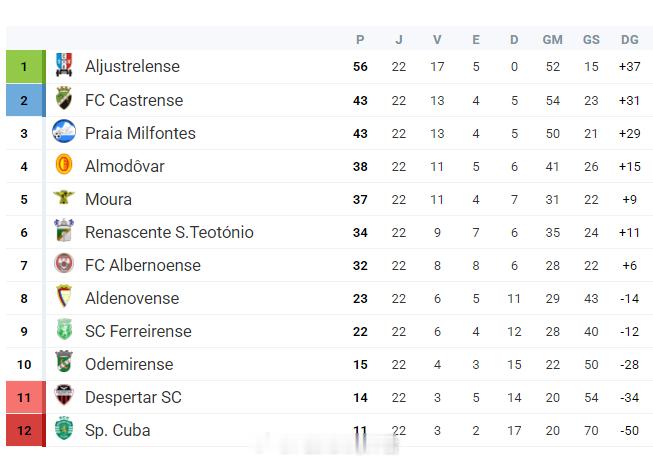
Task: Sort table by P points column
Action: pyautogui.click(x=360, y=40)
